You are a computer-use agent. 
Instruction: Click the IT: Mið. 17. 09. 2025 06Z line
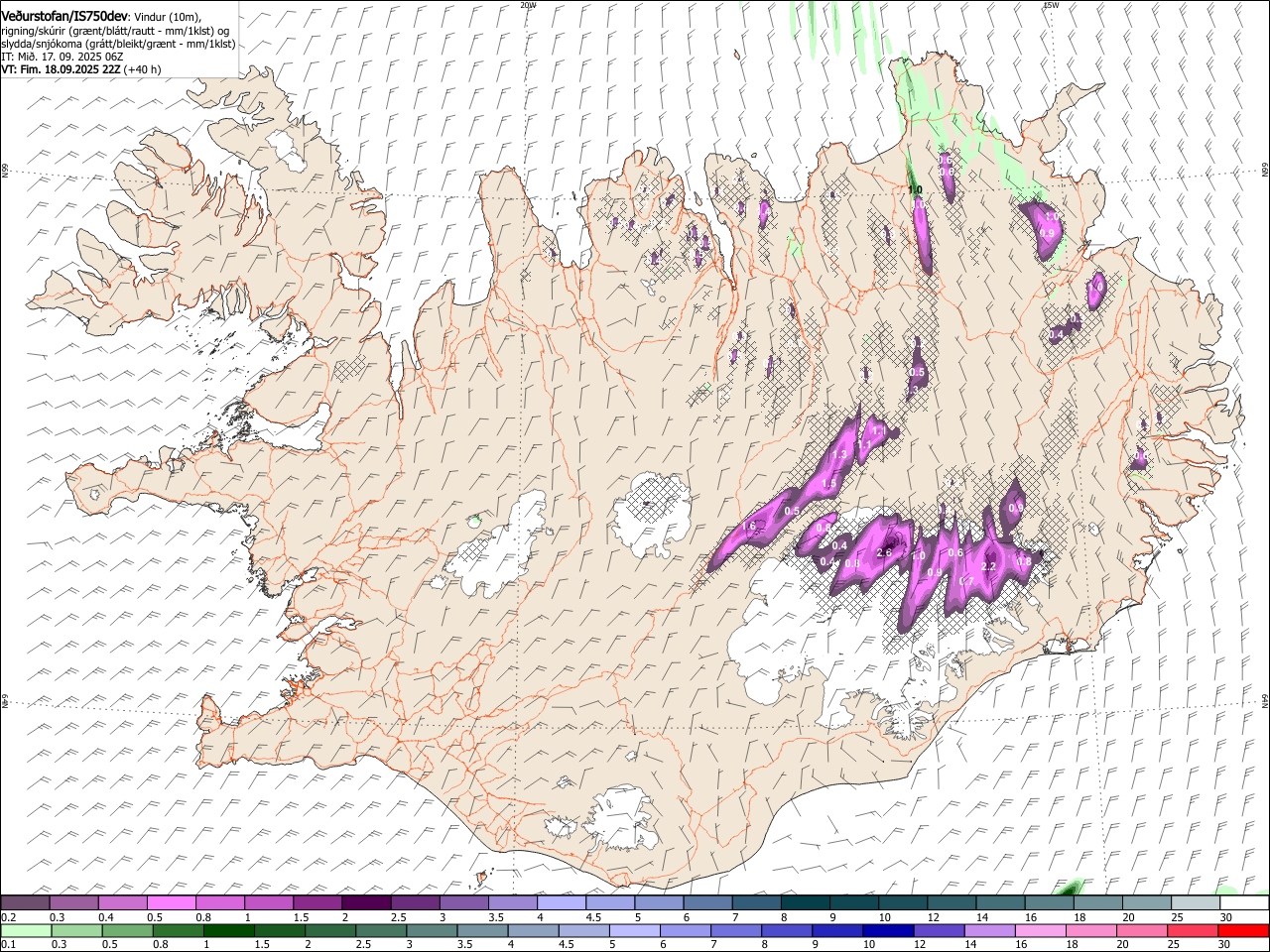point(62,58)
